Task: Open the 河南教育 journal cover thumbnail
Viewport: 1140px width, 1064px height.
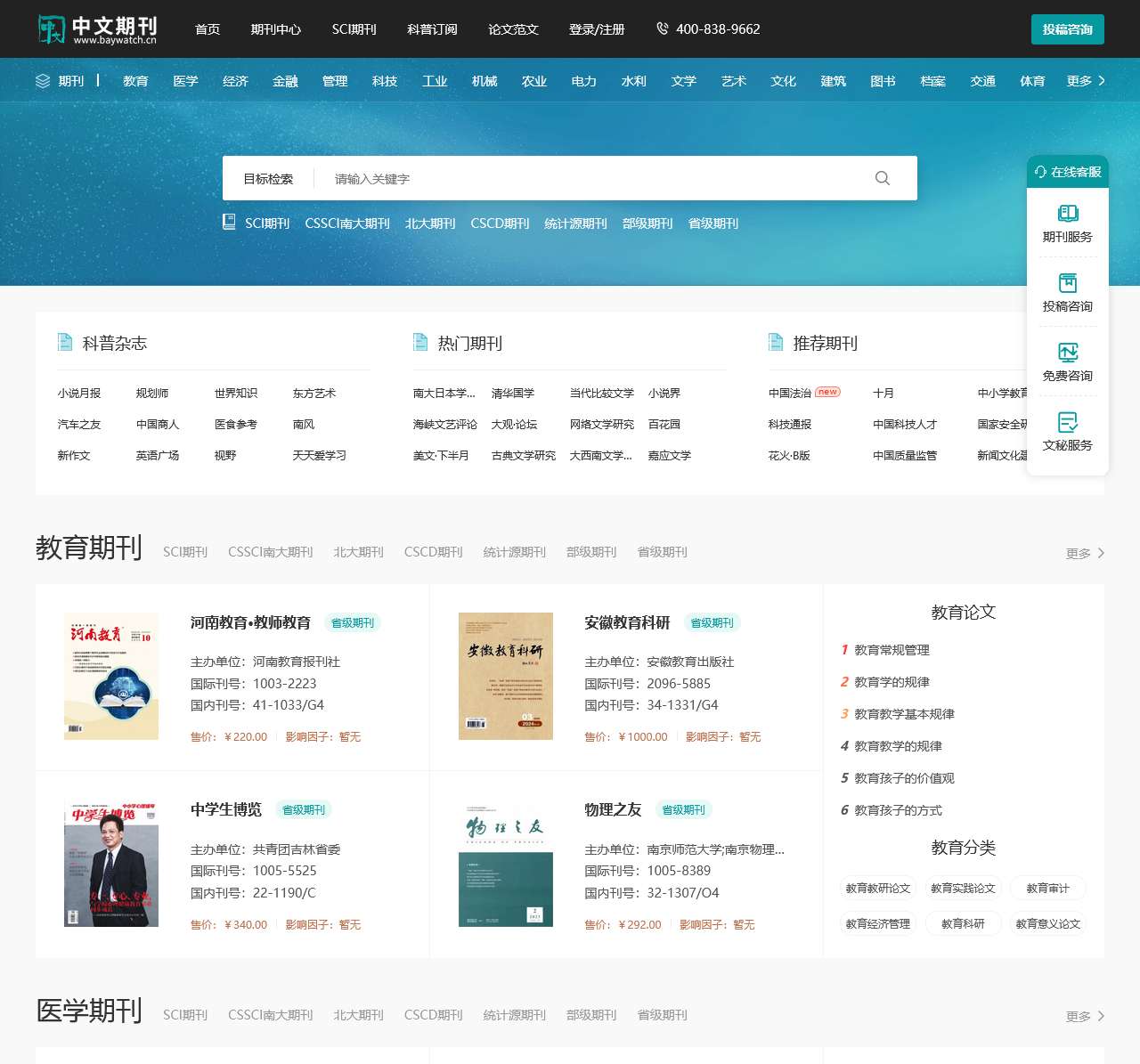Action: 111,676
